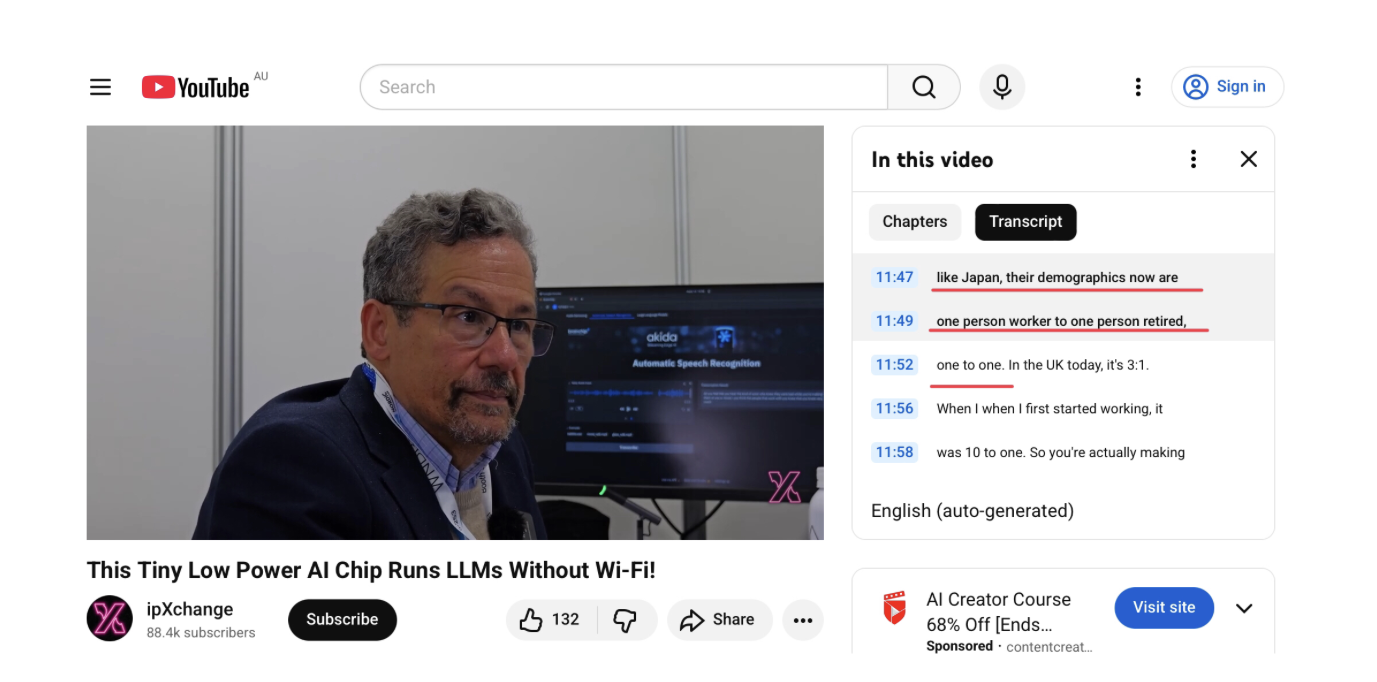Click the Search input field
1377x682 pixels.
(623, 87)
